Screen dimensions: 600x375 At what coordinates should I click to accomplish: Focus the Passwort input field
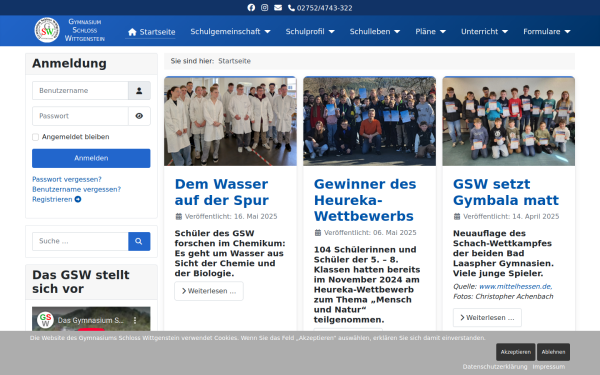pos(80,116)
